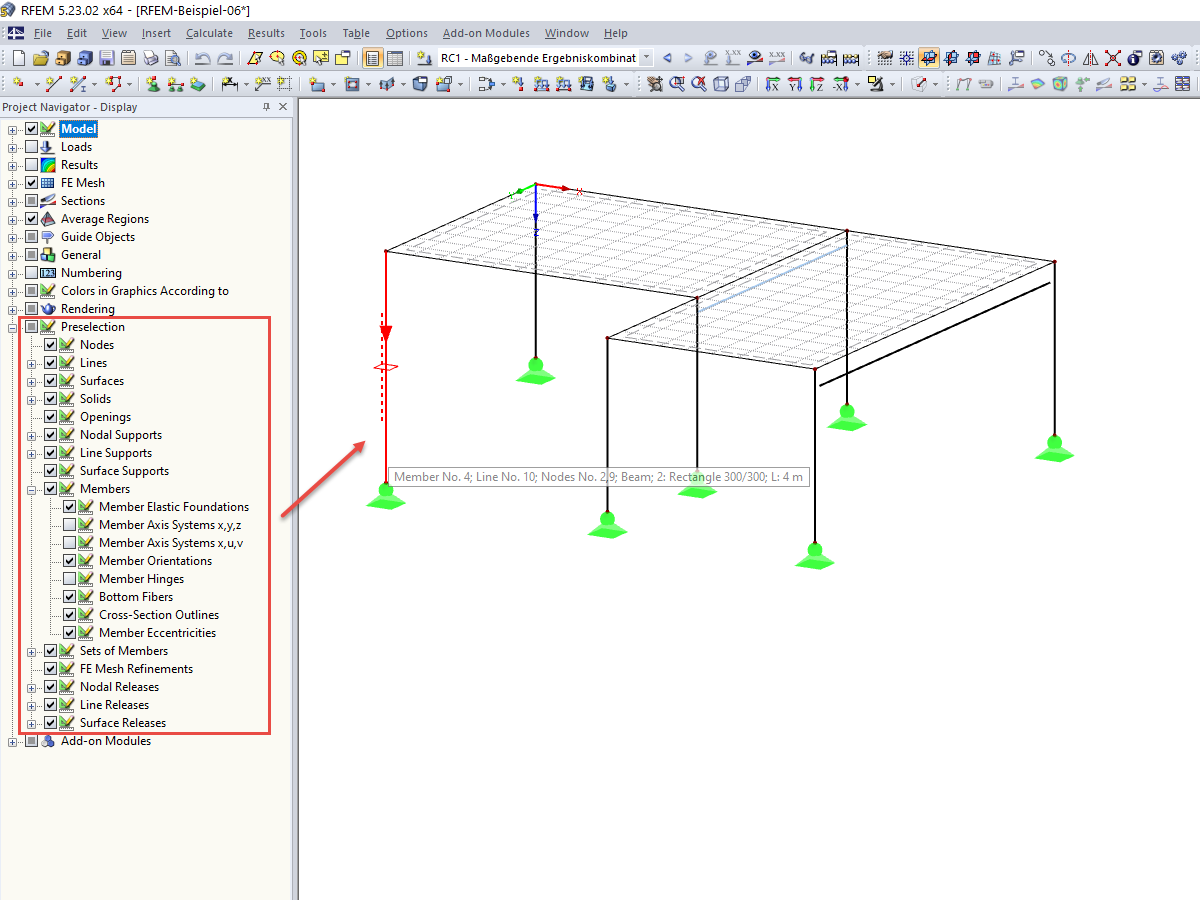Image resolution: width=1200 pixels, height=900 pixels.
Task: Click the Zoom Window magnifier icon
Action: click(676, 84)
